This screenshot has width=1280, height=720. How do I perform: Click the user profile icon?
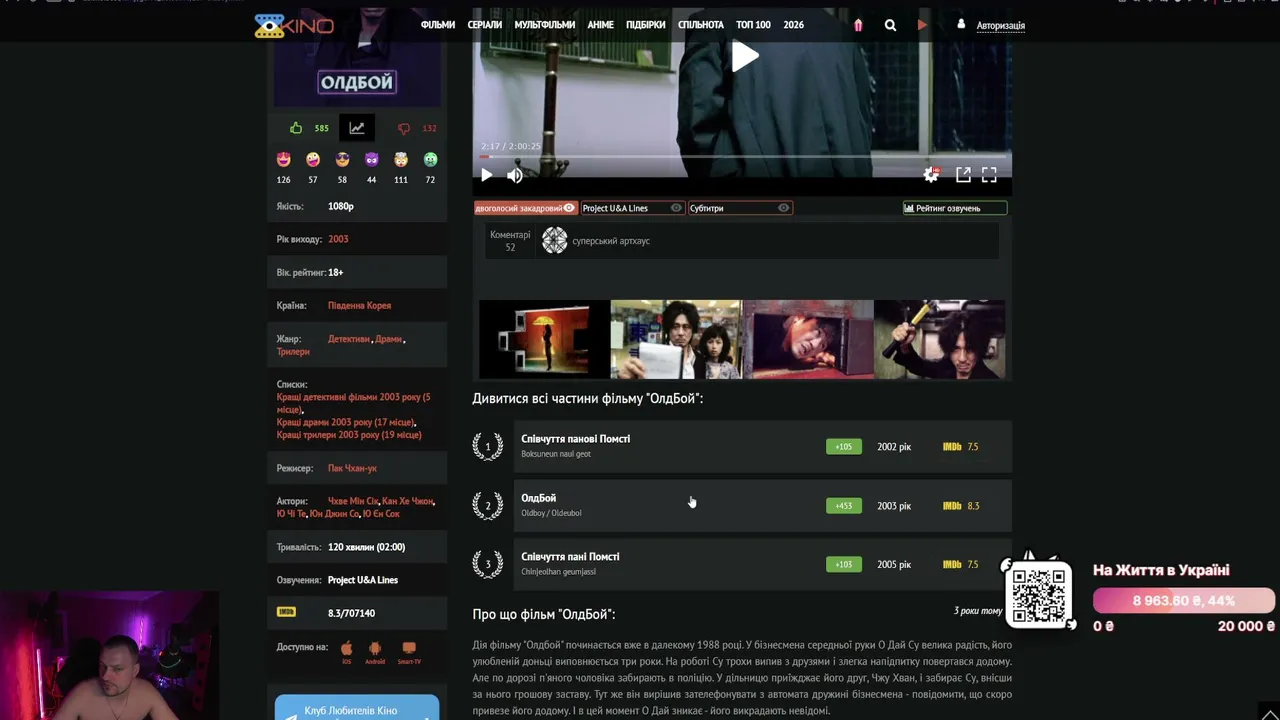pos(961,24)
